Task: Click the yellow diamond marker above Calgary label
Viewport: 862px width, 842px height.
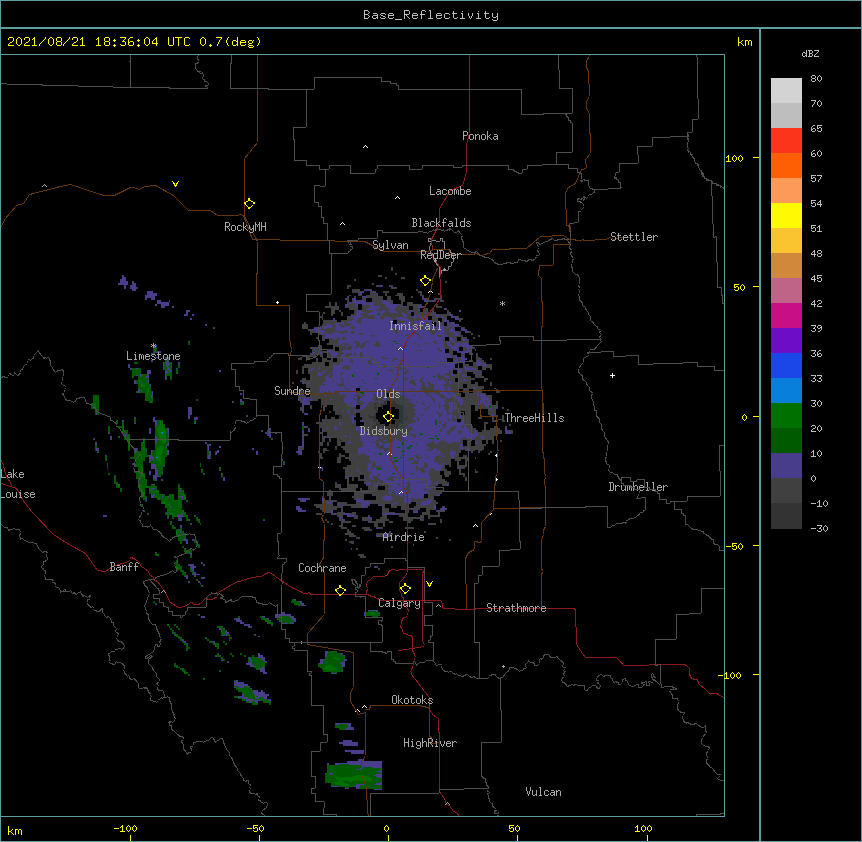Action: (405, 589)
